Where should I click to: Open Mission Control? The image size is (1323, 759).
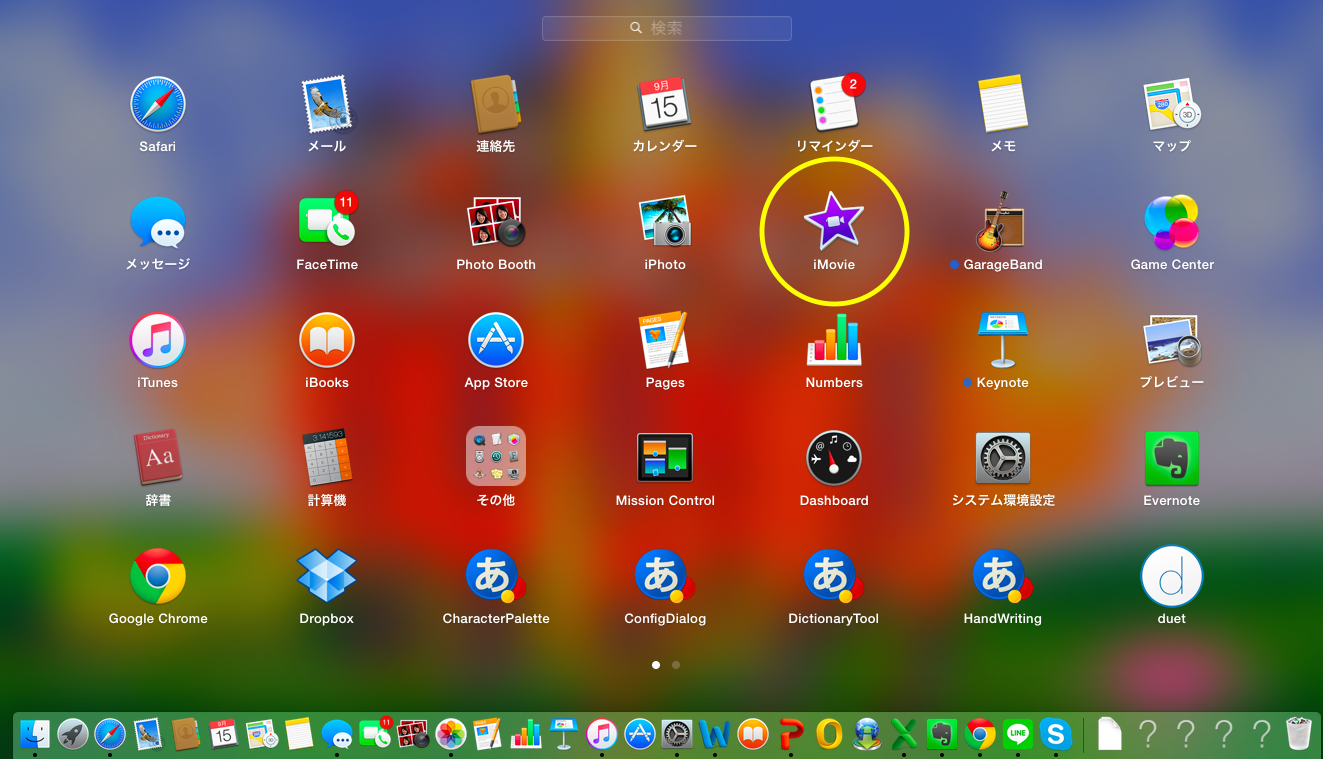pos(665,458)
